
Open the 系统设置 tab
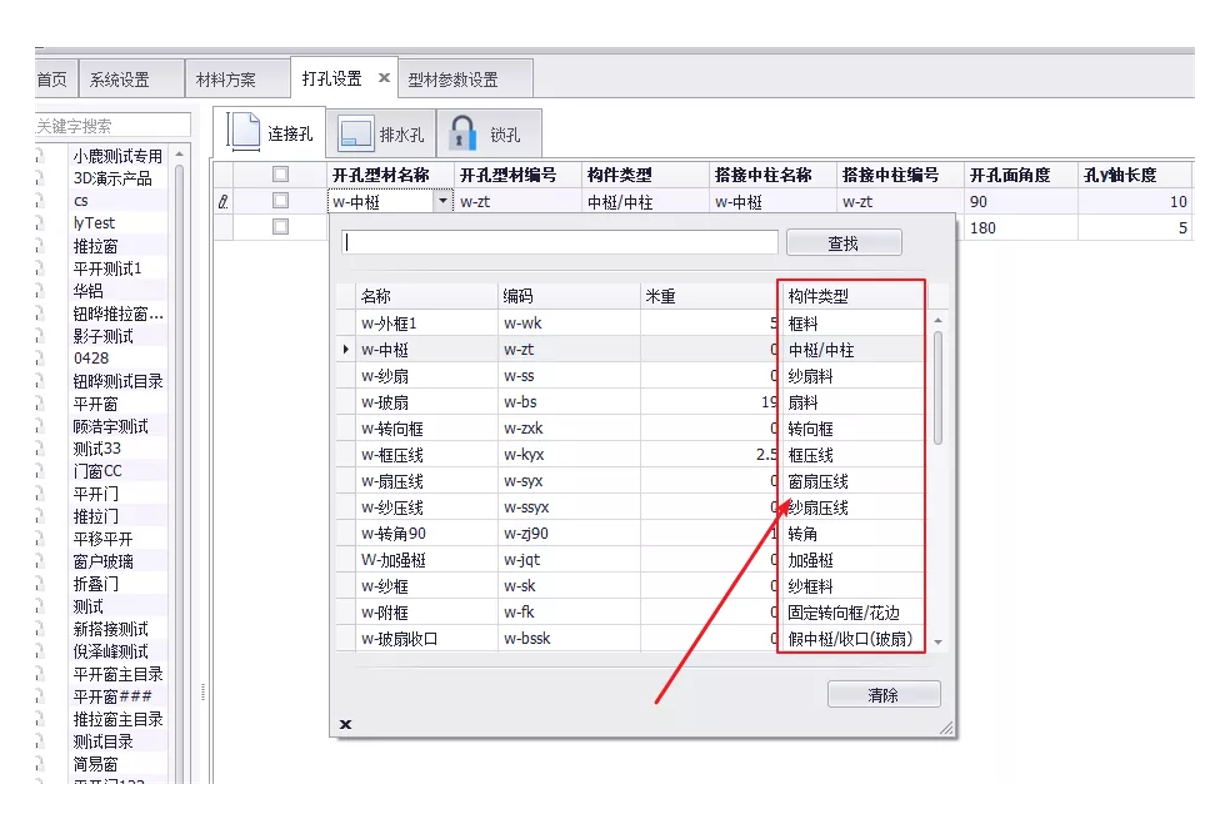[x=119, y=80]
